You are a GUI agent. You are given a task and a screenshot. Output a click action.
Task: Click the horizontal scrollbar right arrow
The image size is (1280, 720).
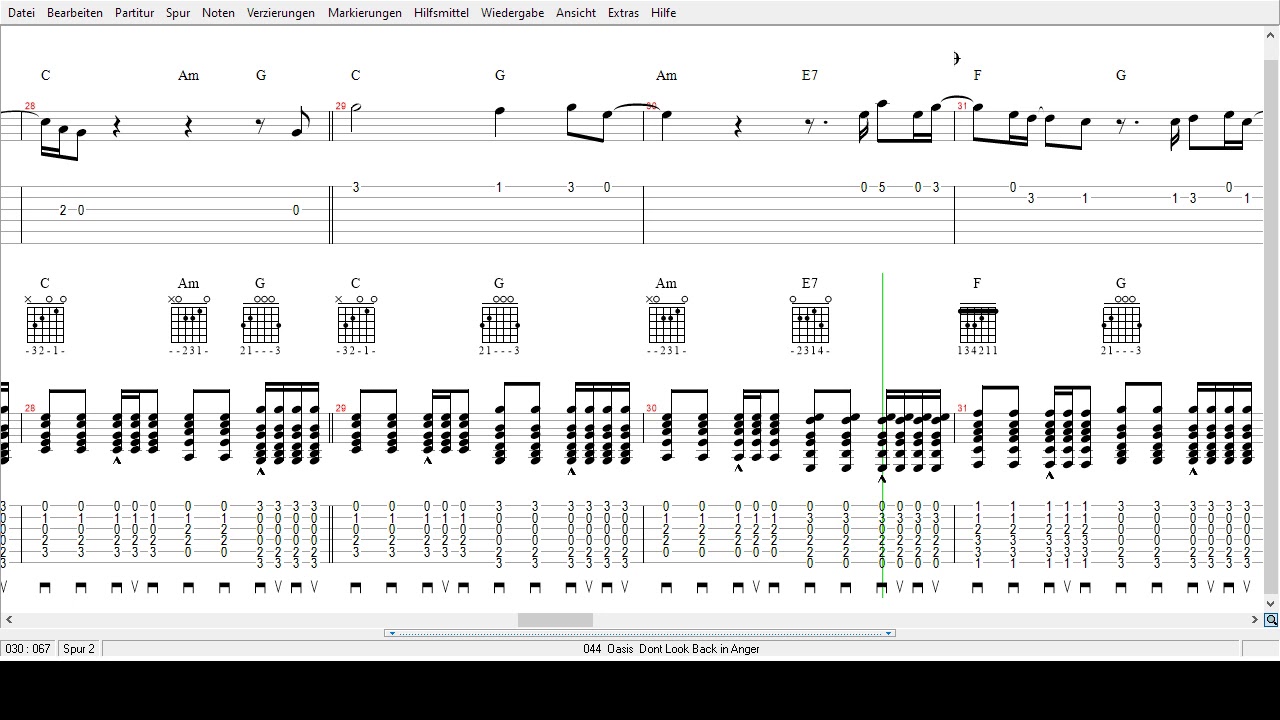1255,620
